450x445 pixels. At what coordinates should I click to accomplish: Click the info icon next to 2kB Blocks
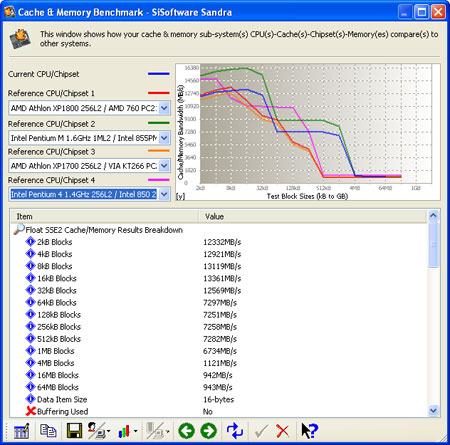[x=30, y=242]
